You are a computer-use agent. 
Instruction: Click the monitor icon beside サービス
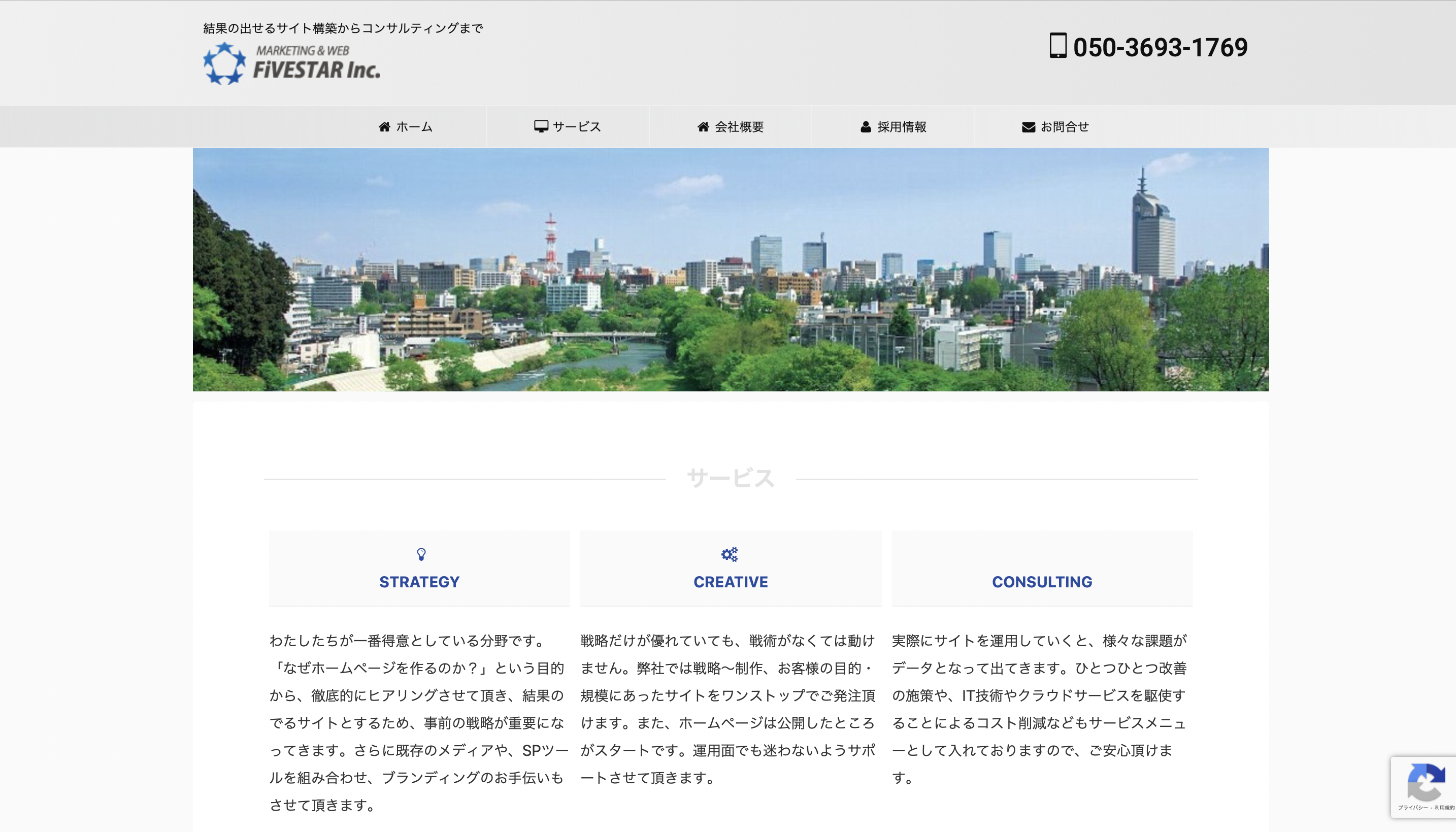541,126
